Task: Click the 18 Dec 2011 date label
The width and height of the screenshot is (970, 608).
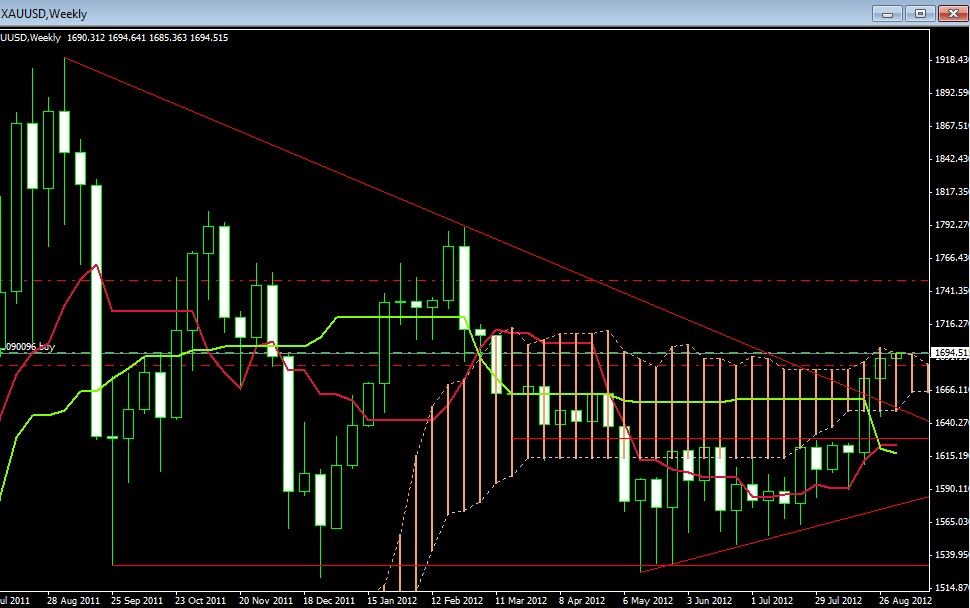Action: (329, 601)
